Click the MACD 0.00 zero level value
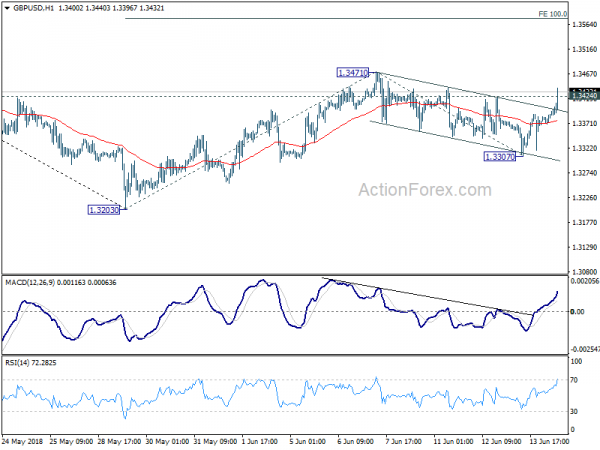Image resolution: width=600 pixels, height=450 pixels. click(x=577, y=311)
